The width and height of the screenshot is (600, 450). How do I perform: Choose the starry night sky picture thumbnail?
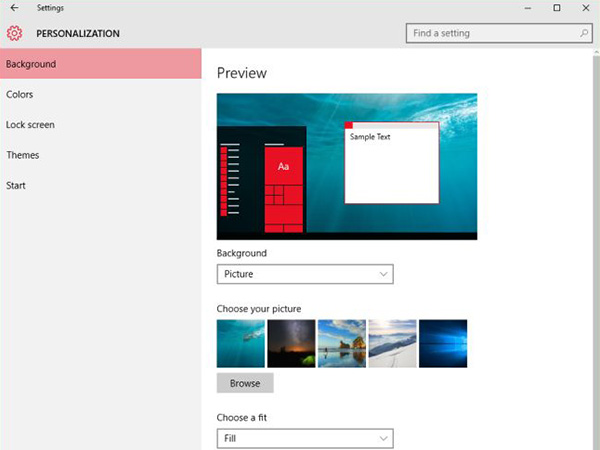point(291,344)
